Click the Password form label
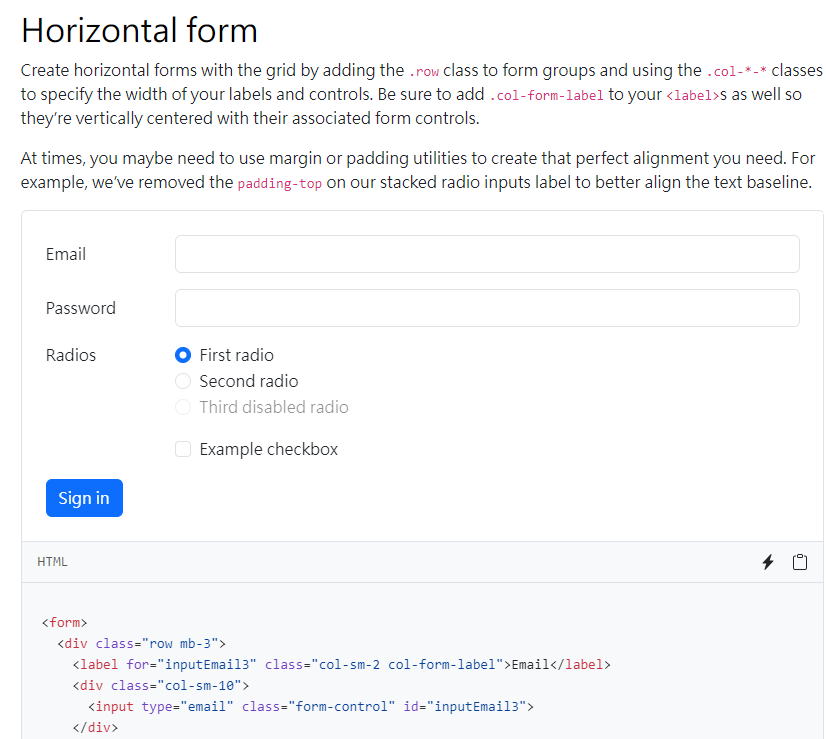 (81, 308)
